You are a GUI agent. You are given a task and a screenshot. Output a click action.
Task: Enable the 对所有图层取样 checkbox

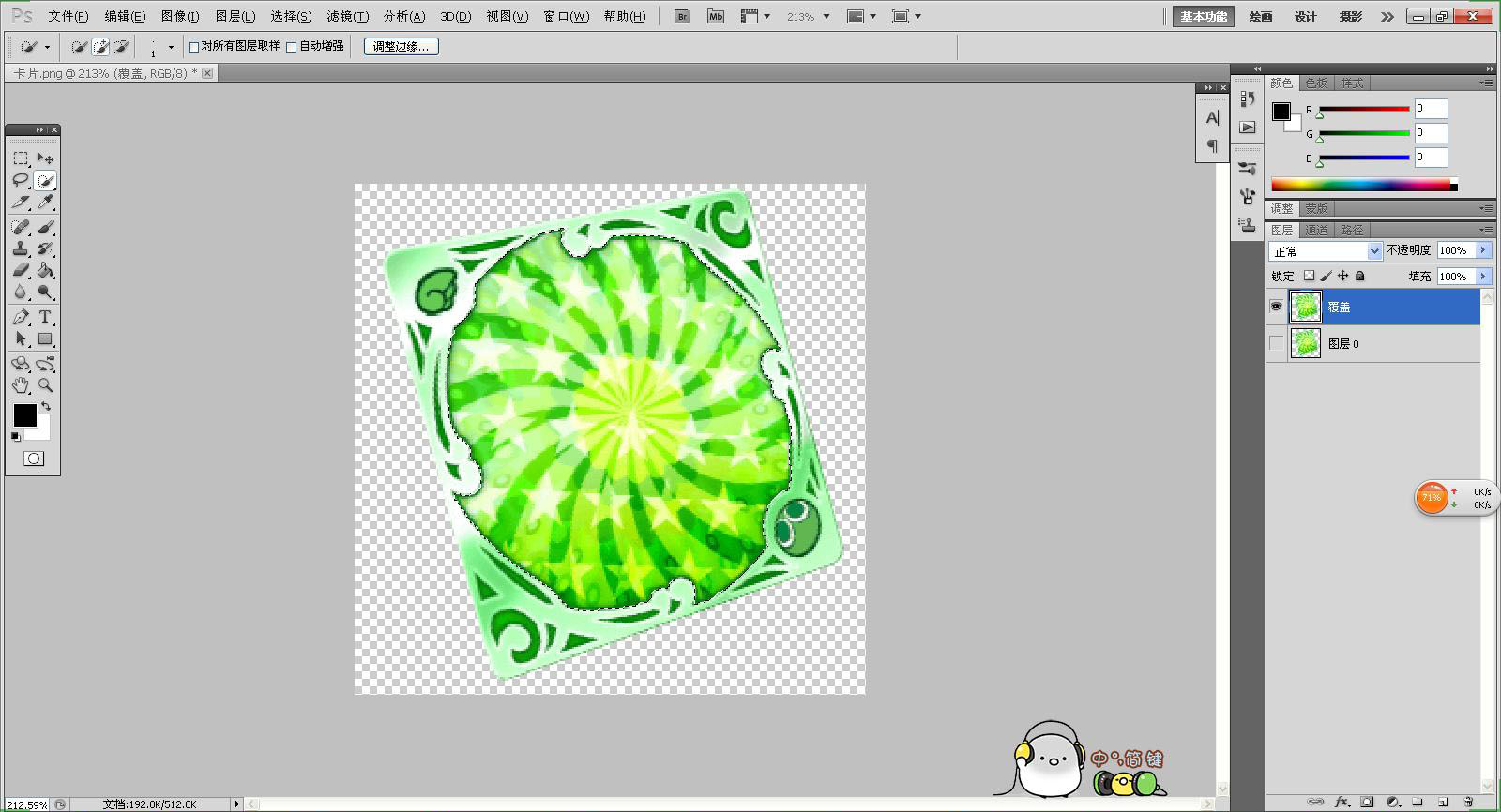pyautogui.click(x=194, y=47)
